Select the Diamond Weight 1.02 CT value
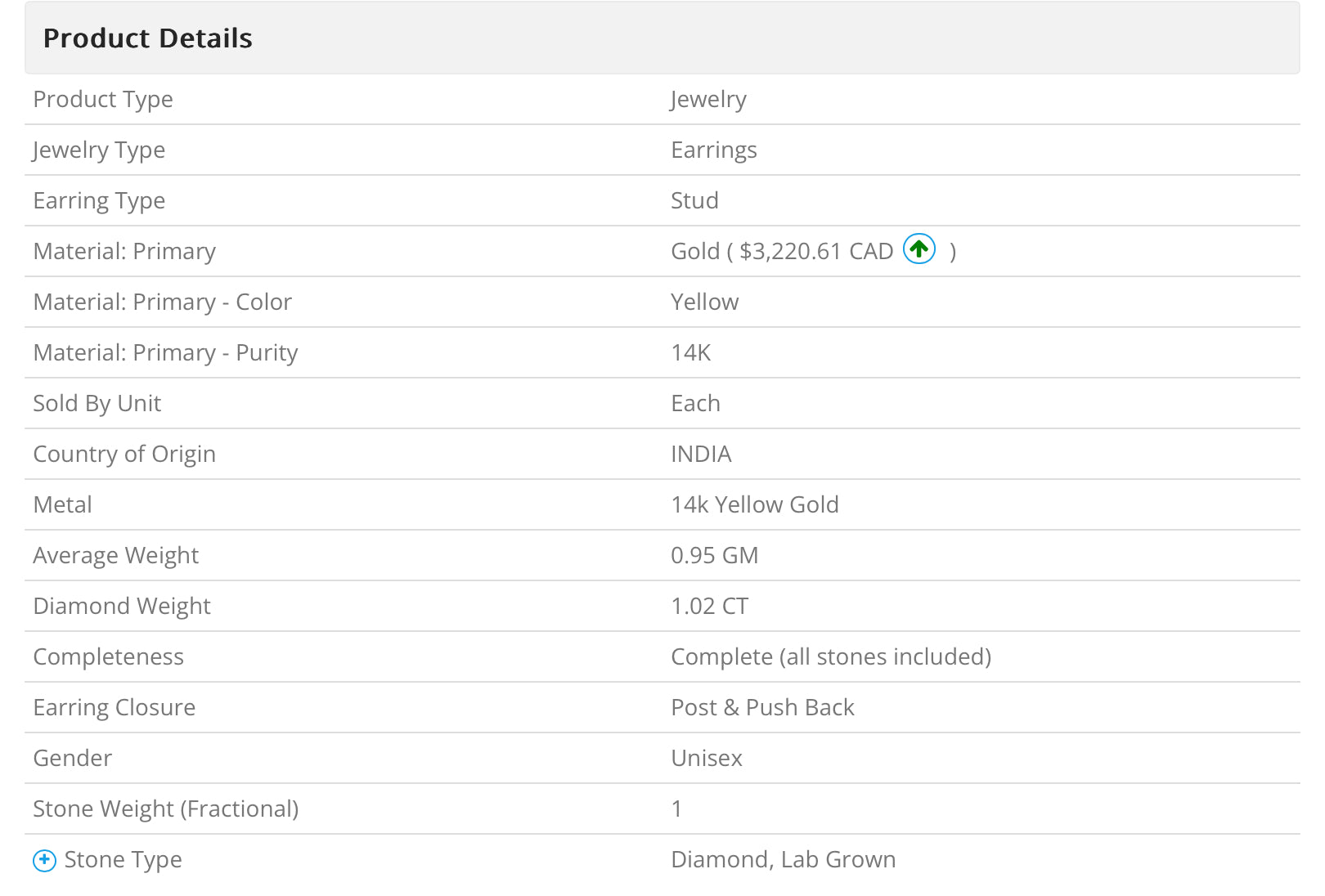The height and width of the screenshot is (896, 1325). (x=709, y=606)
